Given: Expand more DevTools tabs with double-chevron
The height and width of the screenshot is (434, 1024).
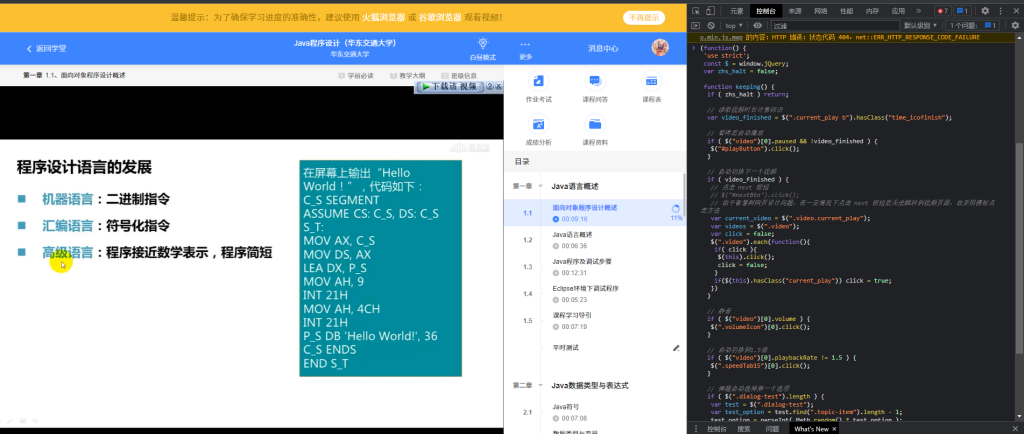Looking at the screenshot, I should [918, 10].
